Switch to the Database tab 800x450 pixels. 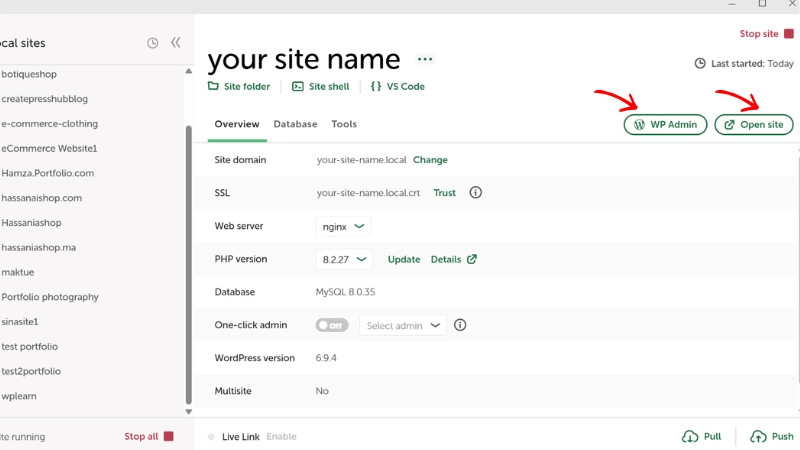point(295,124)
